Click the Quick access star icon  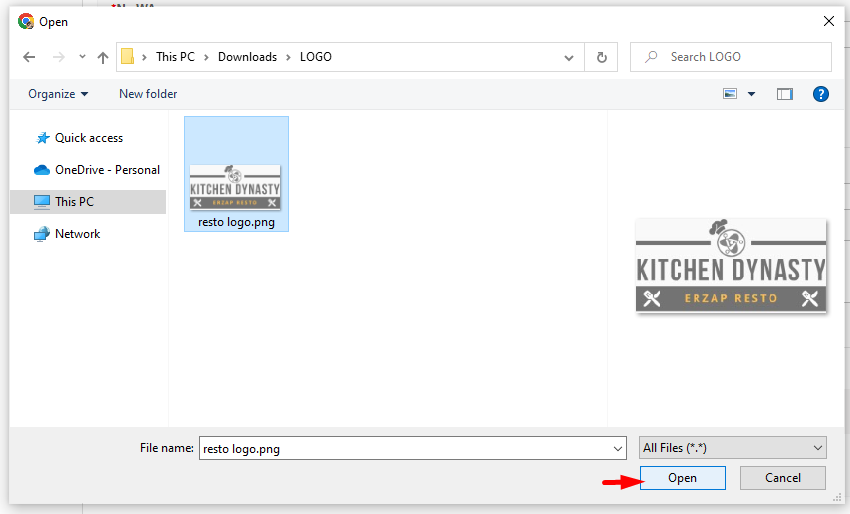(42, 138)
